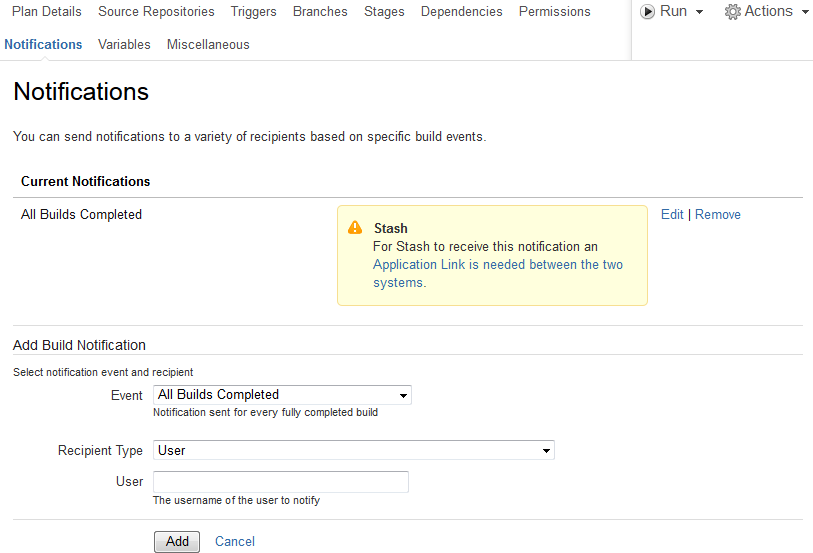Image resolution: width=813 pixels, height=553 pixels.
Task: Remove the All Builds Completed notification
Action: coord(718,215)
